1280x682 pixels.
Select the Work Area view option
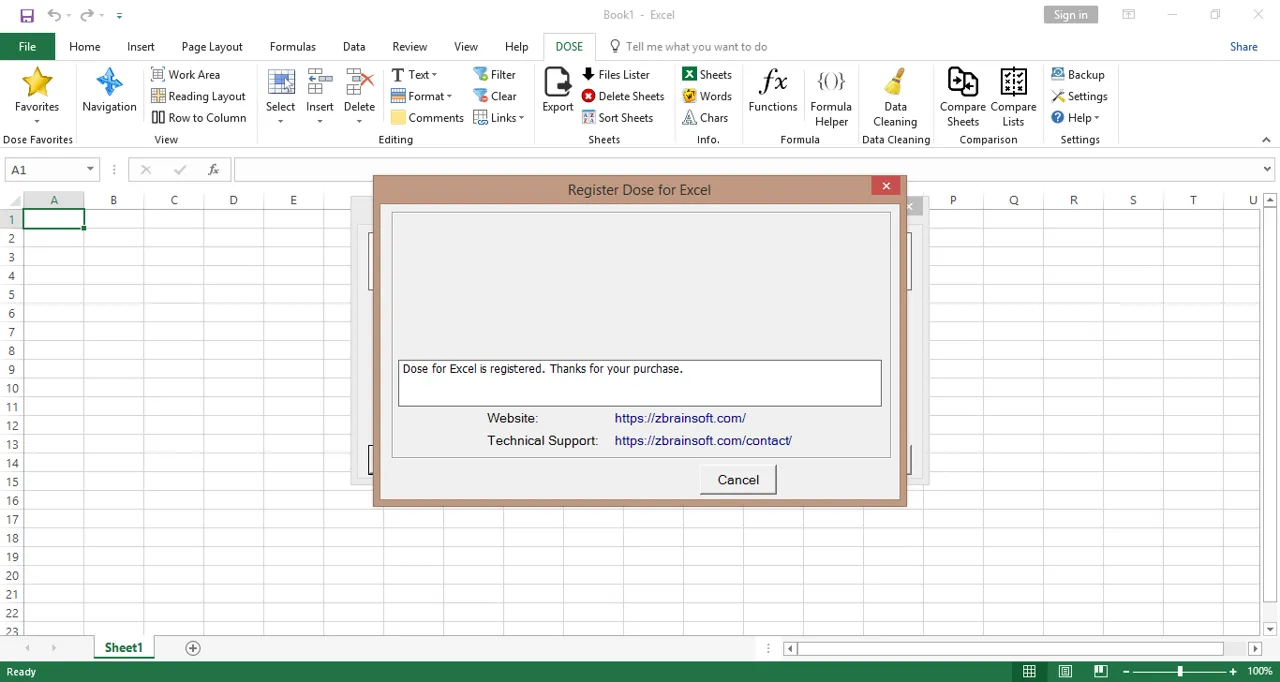pyautogui.click(x=185, y=75)
